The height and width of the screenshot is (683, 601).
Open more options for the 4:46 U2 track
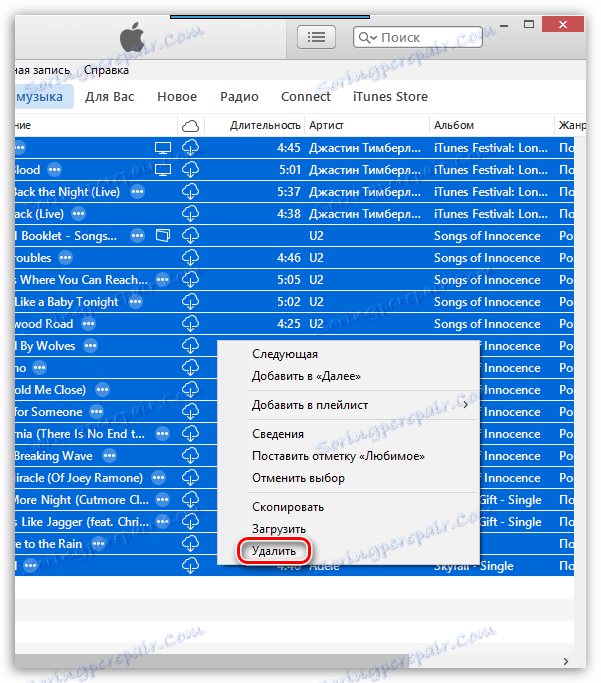66,258
